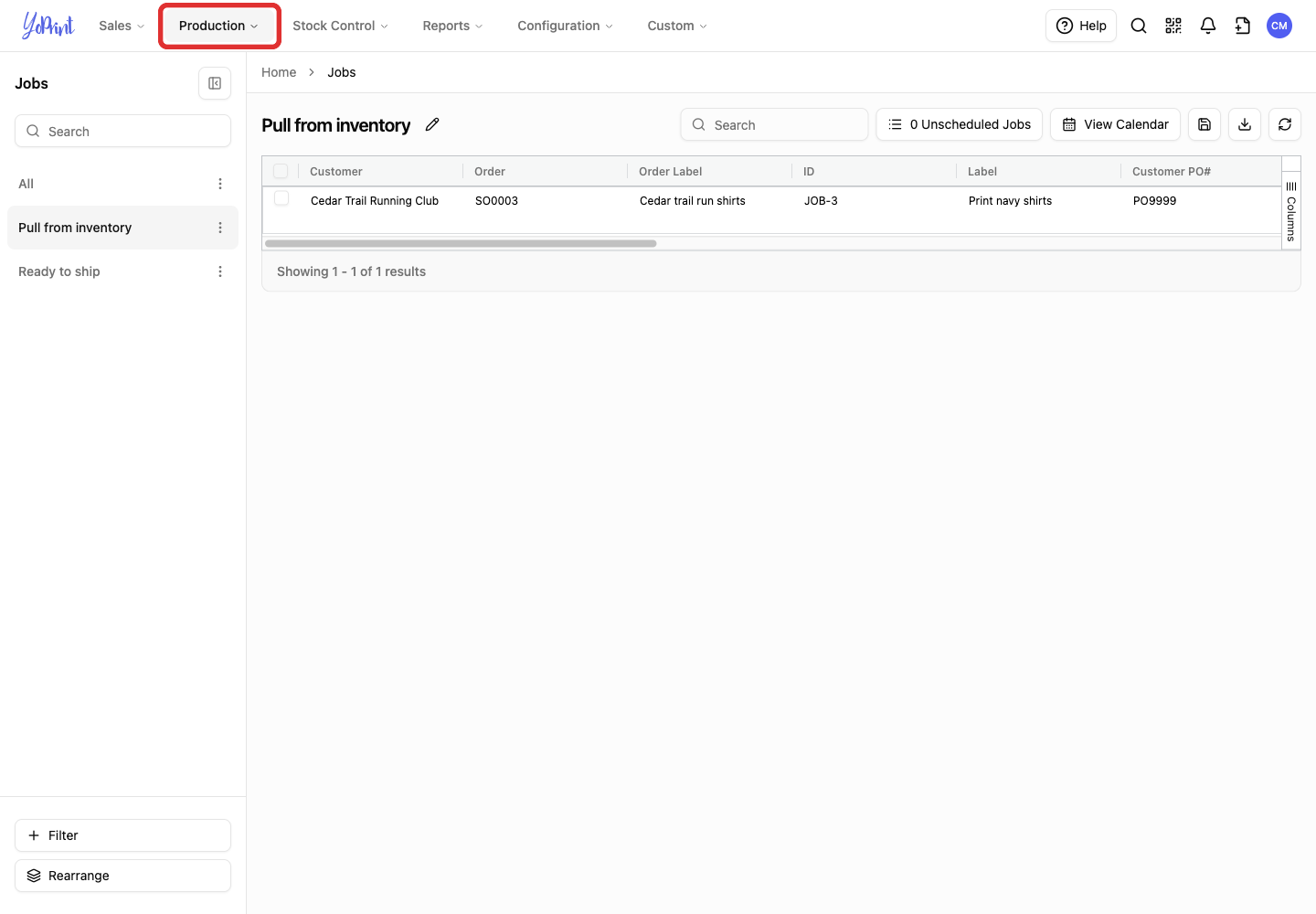This screenshot has width=1316, height=914.
Task: Focus the sidebar Search field
Action: (x=122, y=131)
